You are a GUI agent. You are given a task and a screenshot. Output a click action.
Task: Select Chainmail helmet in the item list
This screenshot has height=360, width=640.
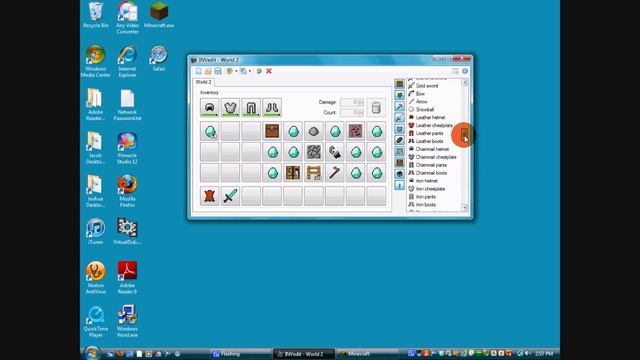pos(429,149)
